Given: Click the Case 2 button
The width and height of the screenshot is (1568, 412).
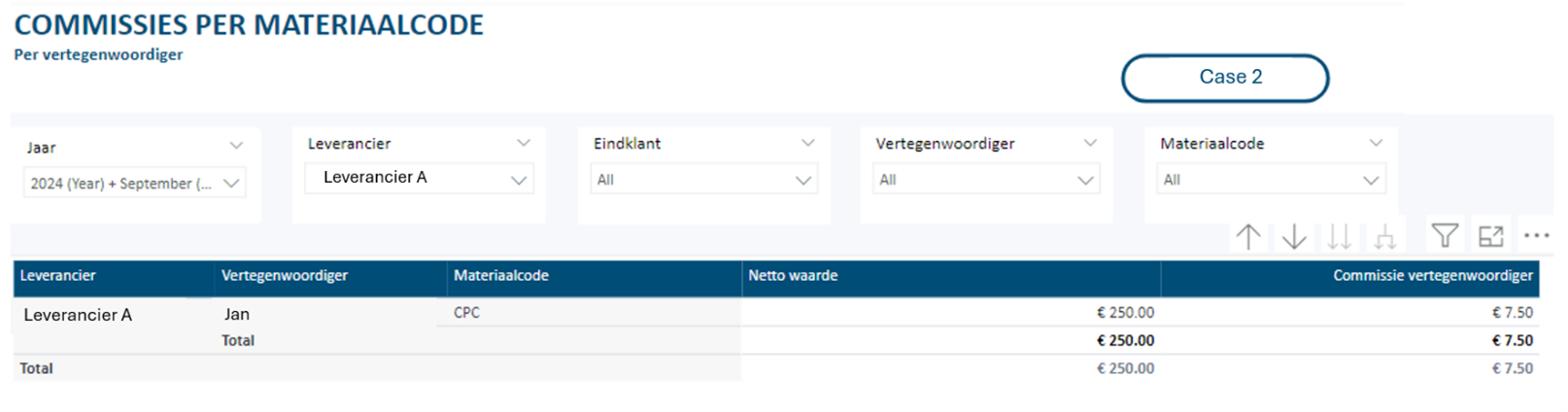Looking at the screenshot, I should click(x=1225, y=78).
